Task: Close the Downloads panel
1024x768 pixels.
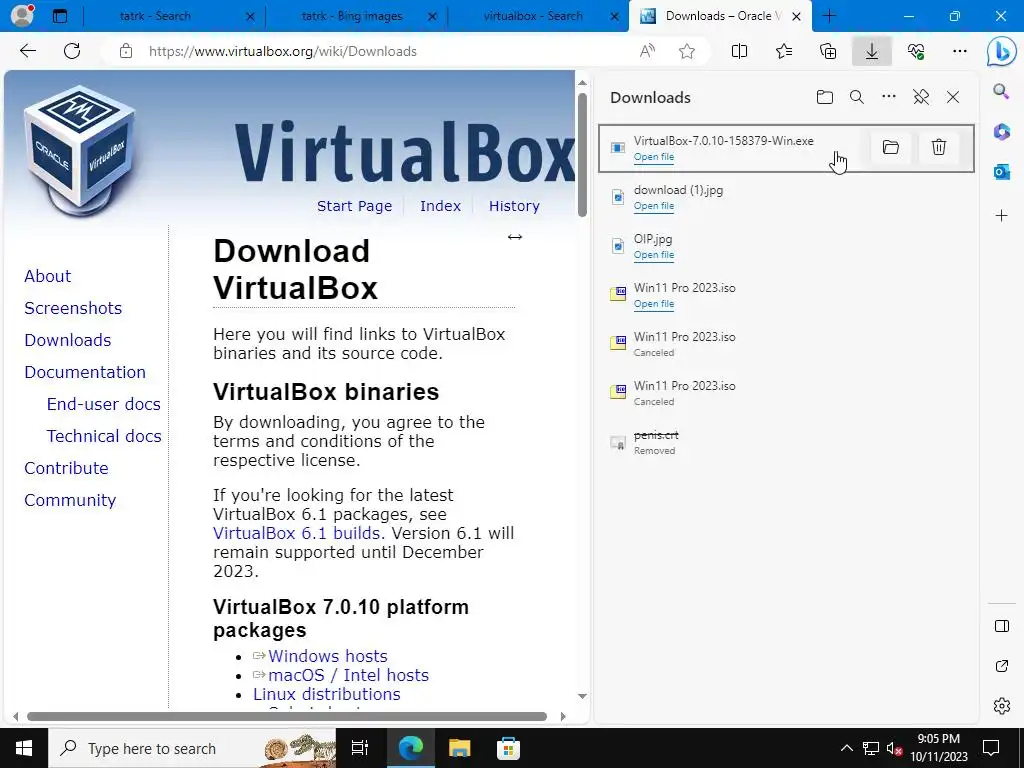Action: click(x=953, y=97)
